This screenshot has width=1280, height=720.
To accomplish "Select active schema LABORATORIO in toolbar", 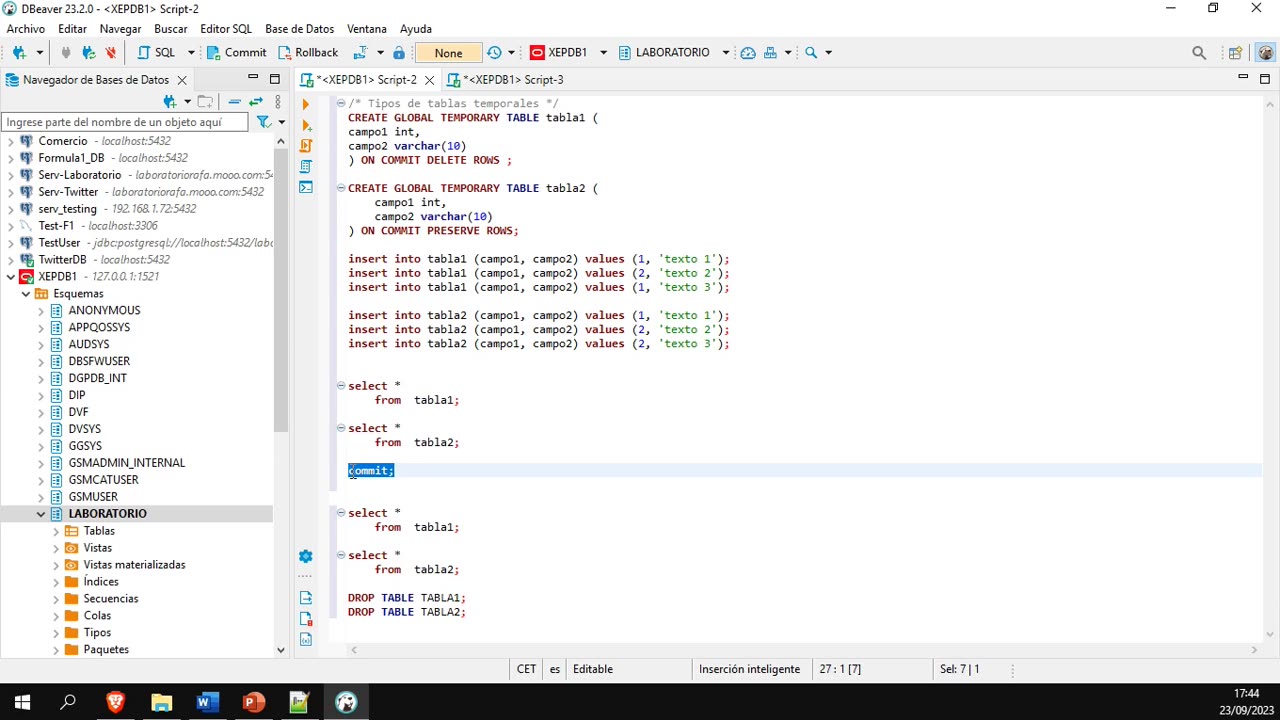I will [672, 52].
